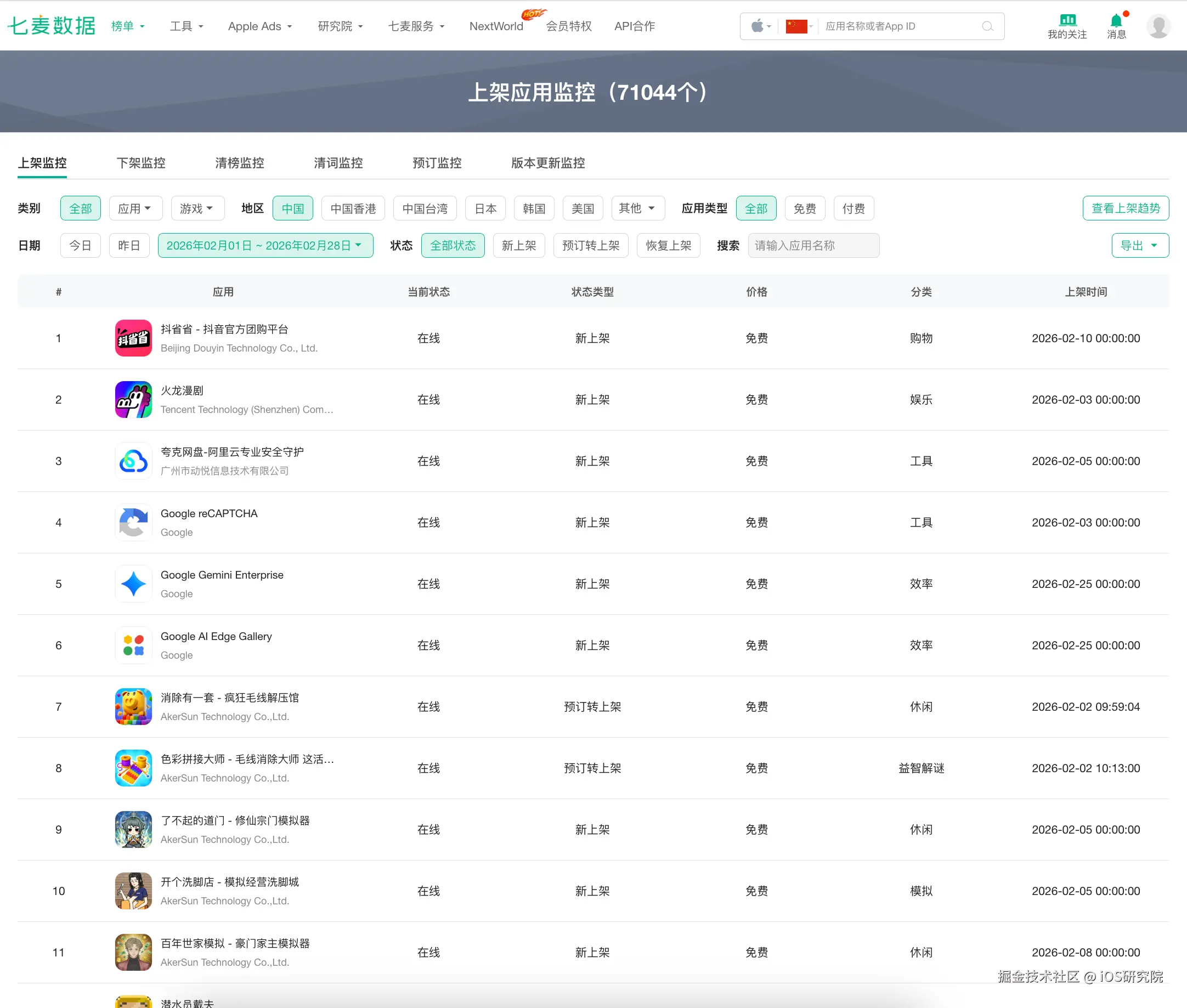Open the 消息 notification bell
This screenshot has height=1008, width=1187.
pyautogui.click(x=1116, y=21)
